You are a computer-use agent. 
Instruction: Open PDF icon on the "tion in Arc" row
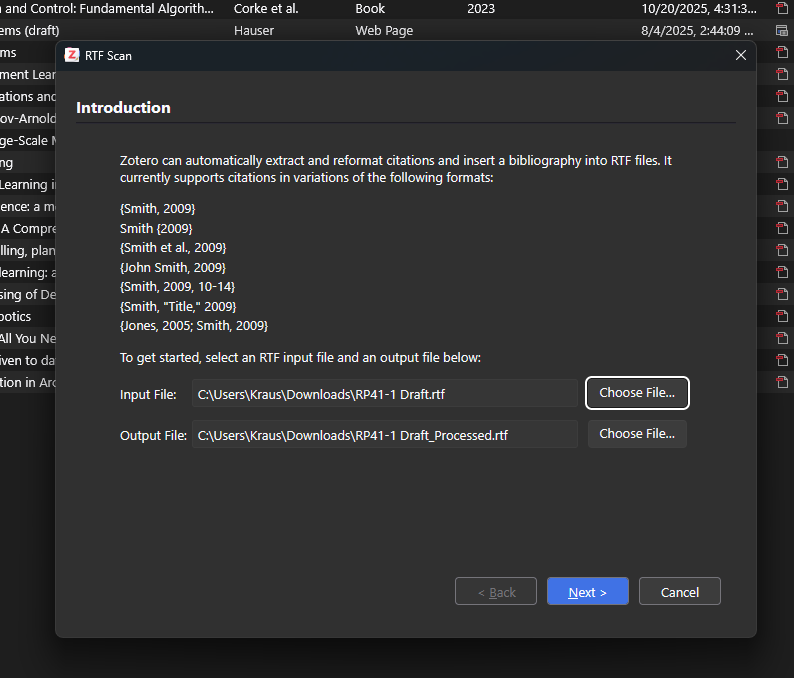pos(782,382)
